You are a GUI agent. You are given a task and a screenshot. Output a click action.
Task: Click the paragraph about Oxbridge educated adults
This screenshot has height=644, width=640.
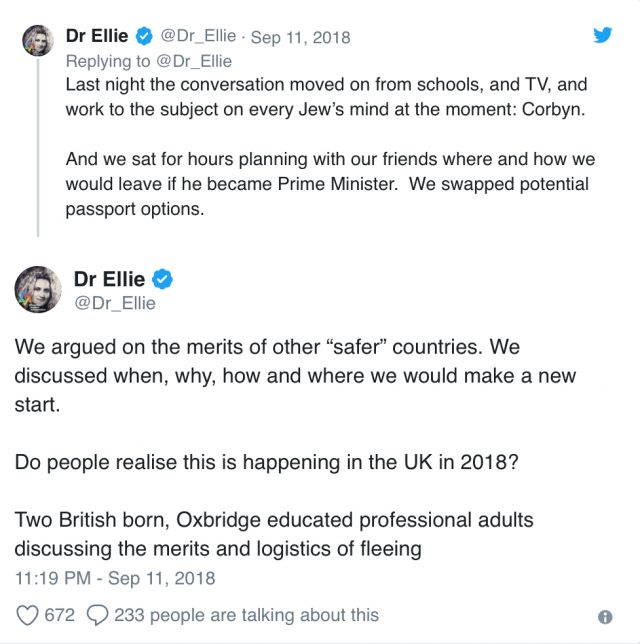(274, 534)
